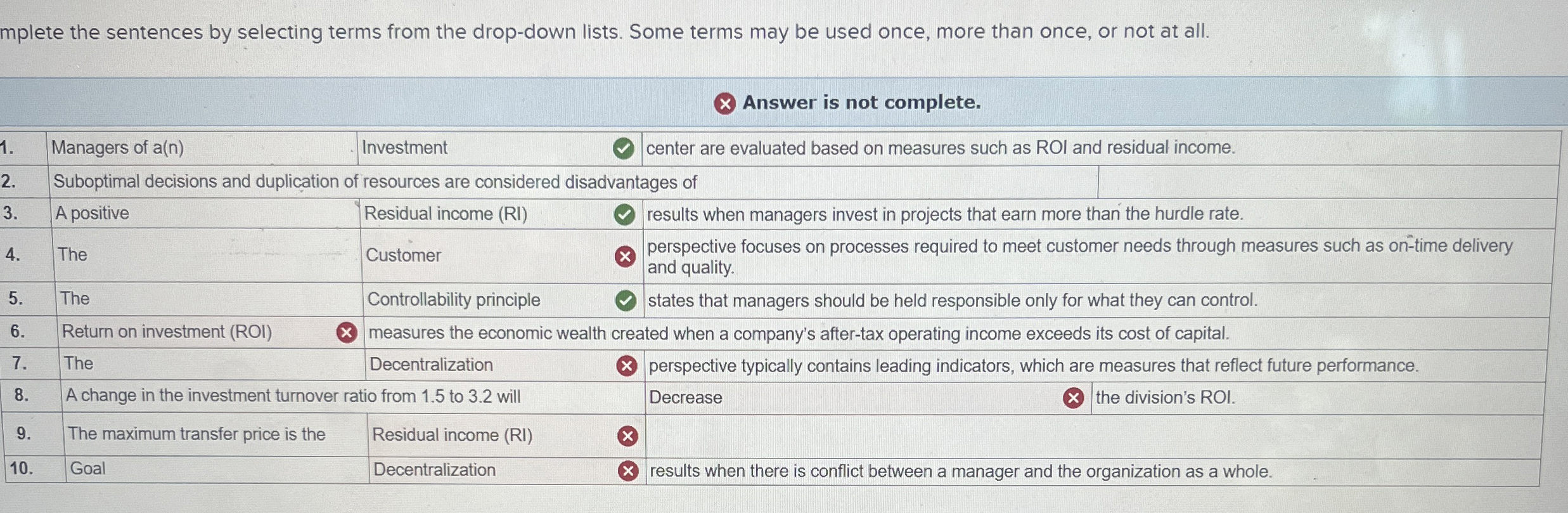Click the red X beside Decrease in row 8
1568x513 pixels.
pyautogui.click(x=1074, y=397)
